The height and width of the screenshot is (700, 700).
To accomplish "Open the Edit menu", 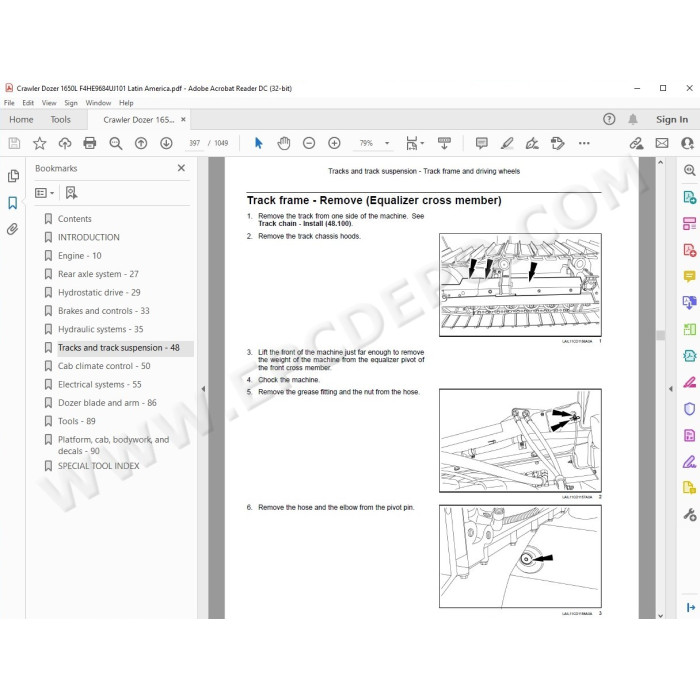I will click(28, 103).
